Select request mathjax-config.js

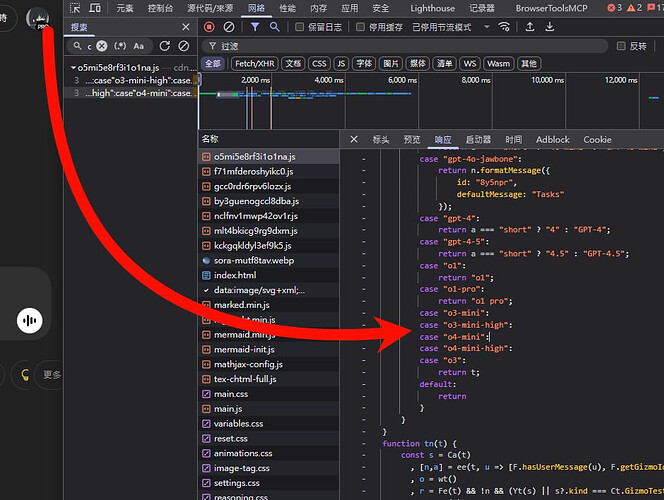point(268,364)
